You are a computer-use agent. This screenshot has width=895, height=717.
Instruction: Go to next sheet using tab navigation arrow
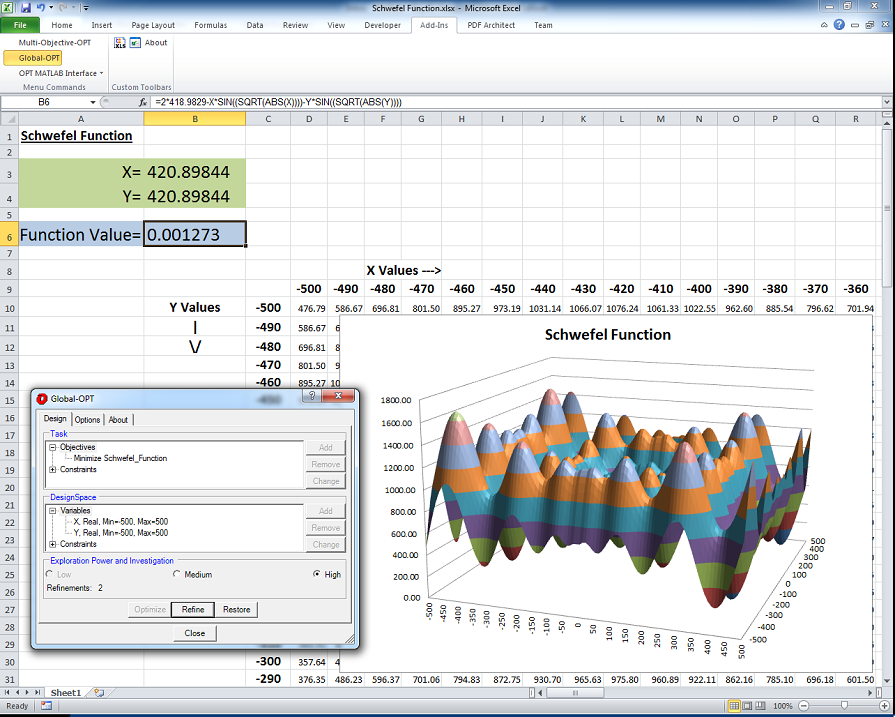pyautogui.click(x=27, y=692)
